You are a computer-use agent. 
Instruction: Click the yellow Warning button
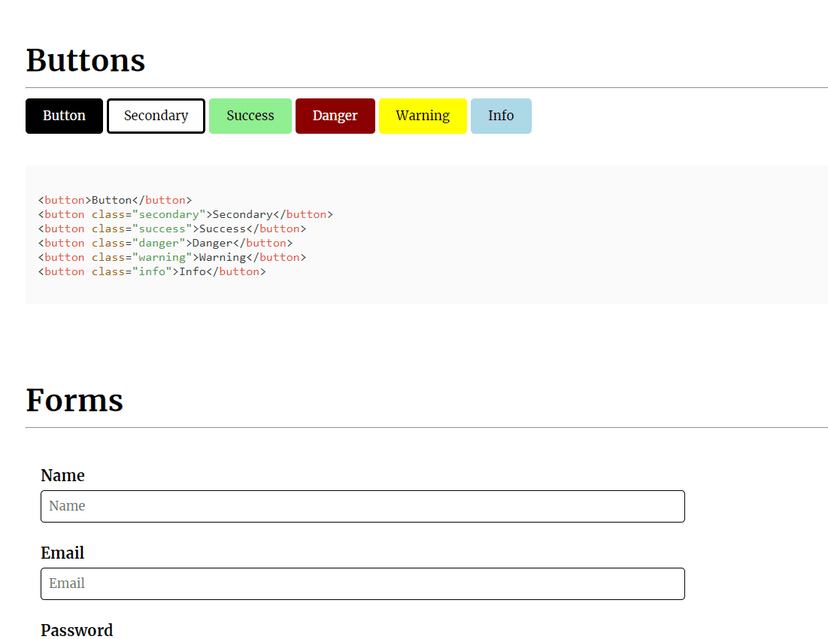point(423,116)
